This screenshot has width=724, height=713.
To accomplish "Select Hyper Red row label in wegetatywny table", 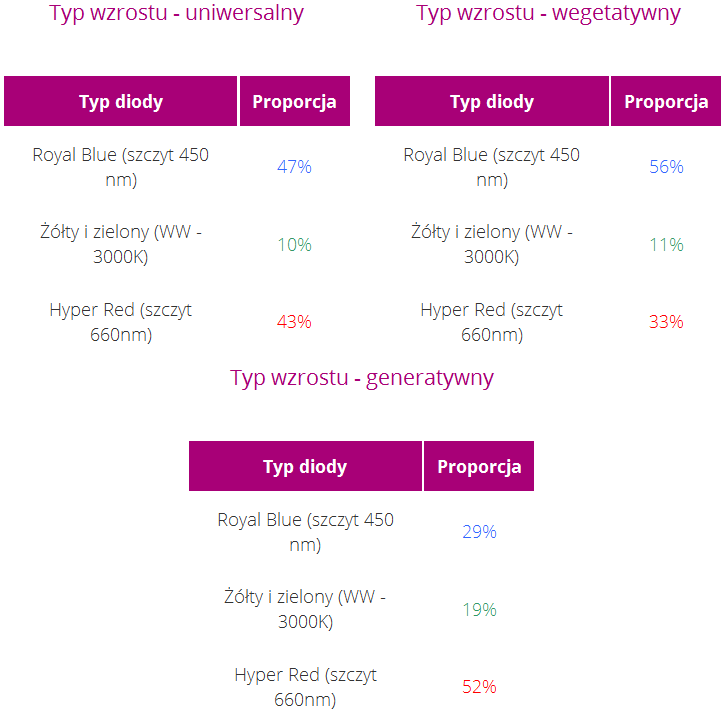I will click(492, 322).
